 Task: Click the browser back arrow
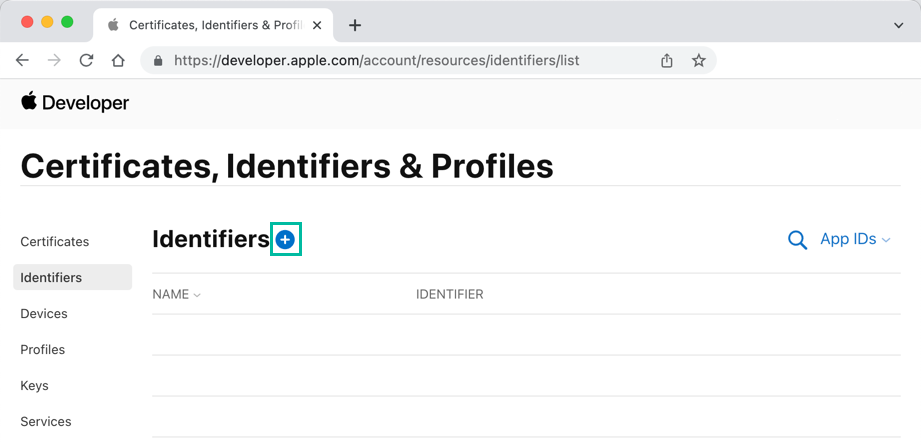point(22,60)
